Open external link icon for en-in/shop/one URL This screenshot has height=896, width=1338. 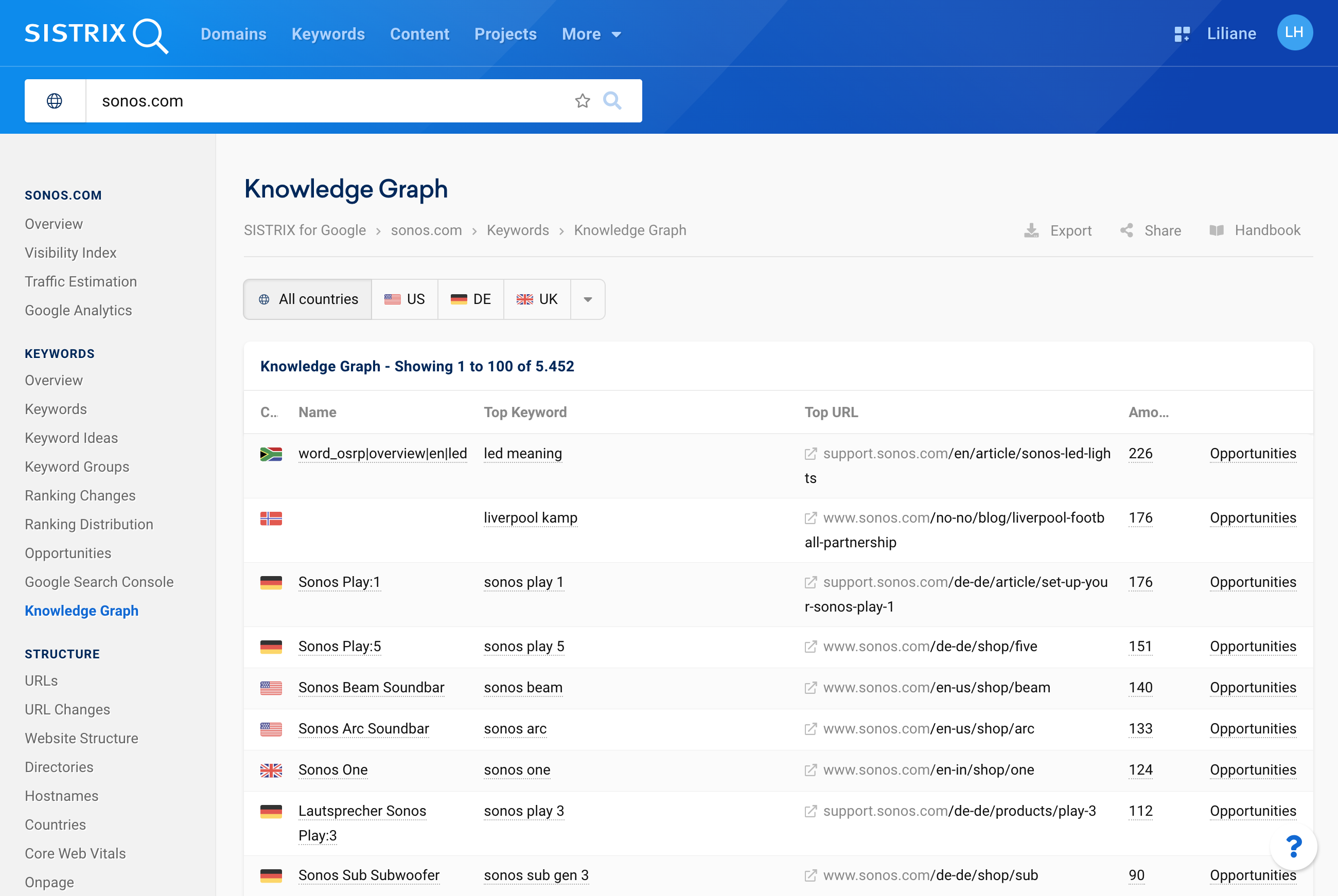coord(811,769)
